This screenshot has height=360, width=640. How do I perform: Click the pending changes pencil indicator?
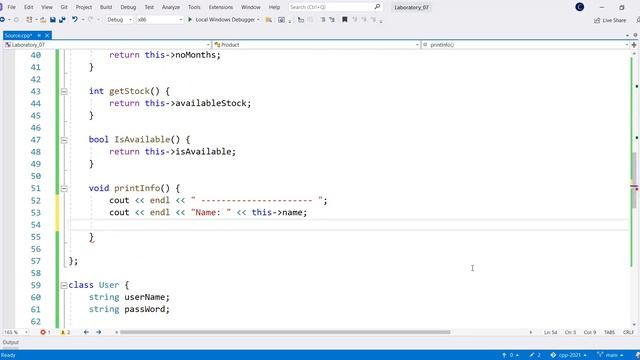point(535,355)
